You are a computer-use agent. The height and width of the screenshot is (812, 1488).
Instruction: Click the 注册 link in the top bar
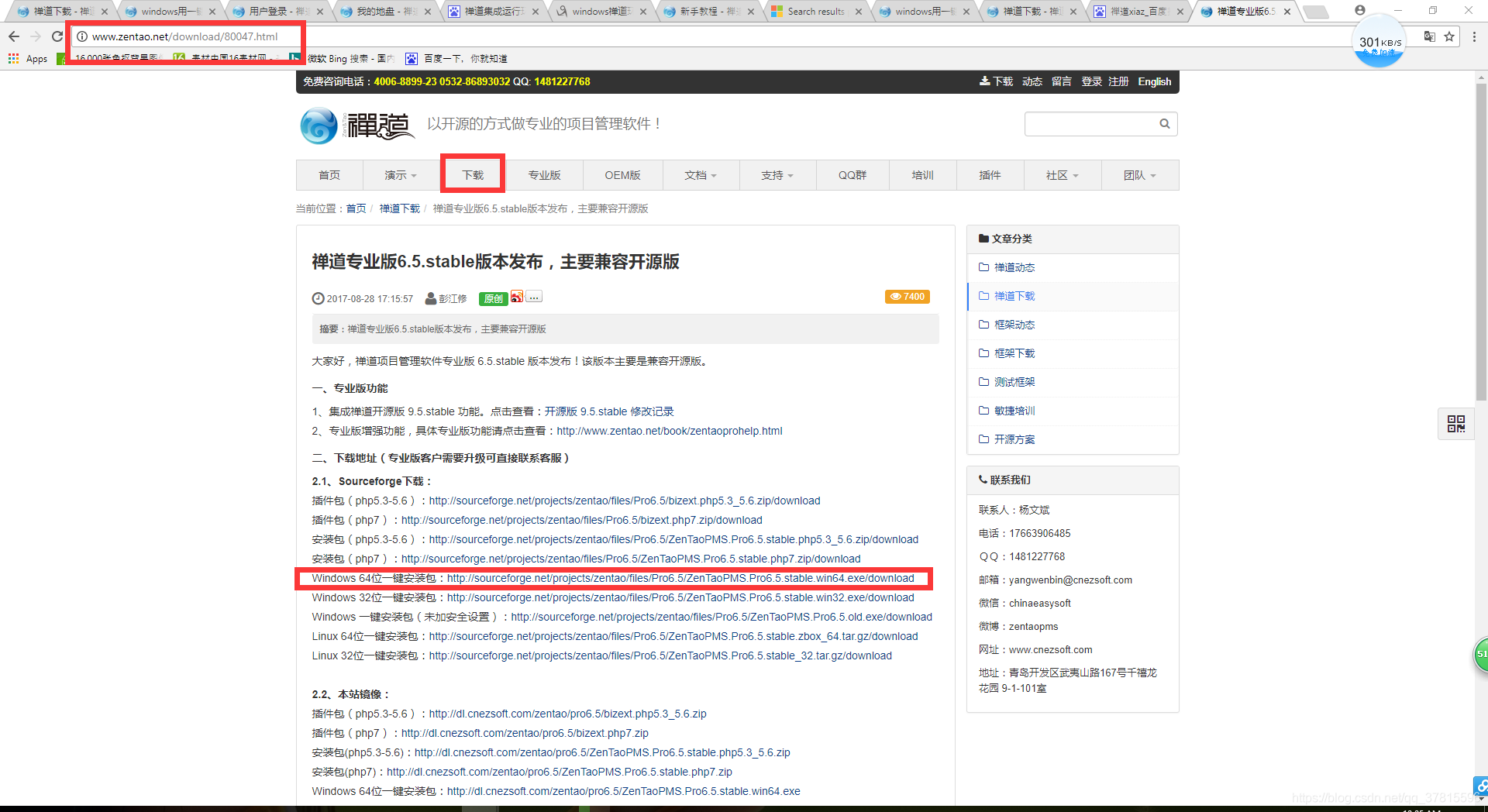(1118, 81)
